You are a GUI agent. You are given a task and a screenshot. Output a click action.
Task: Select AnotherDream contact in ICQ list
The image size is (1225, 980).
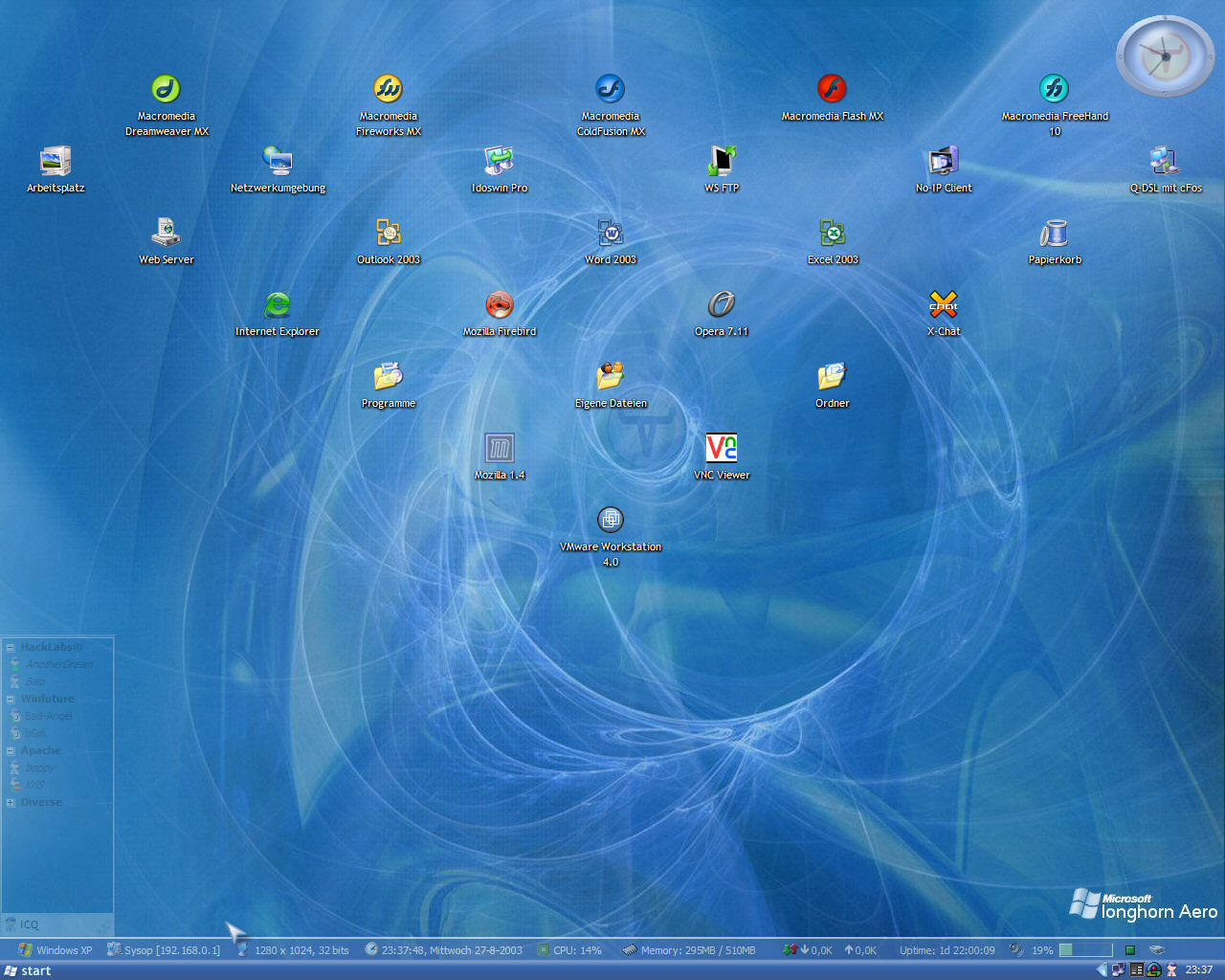pos(58,665)
